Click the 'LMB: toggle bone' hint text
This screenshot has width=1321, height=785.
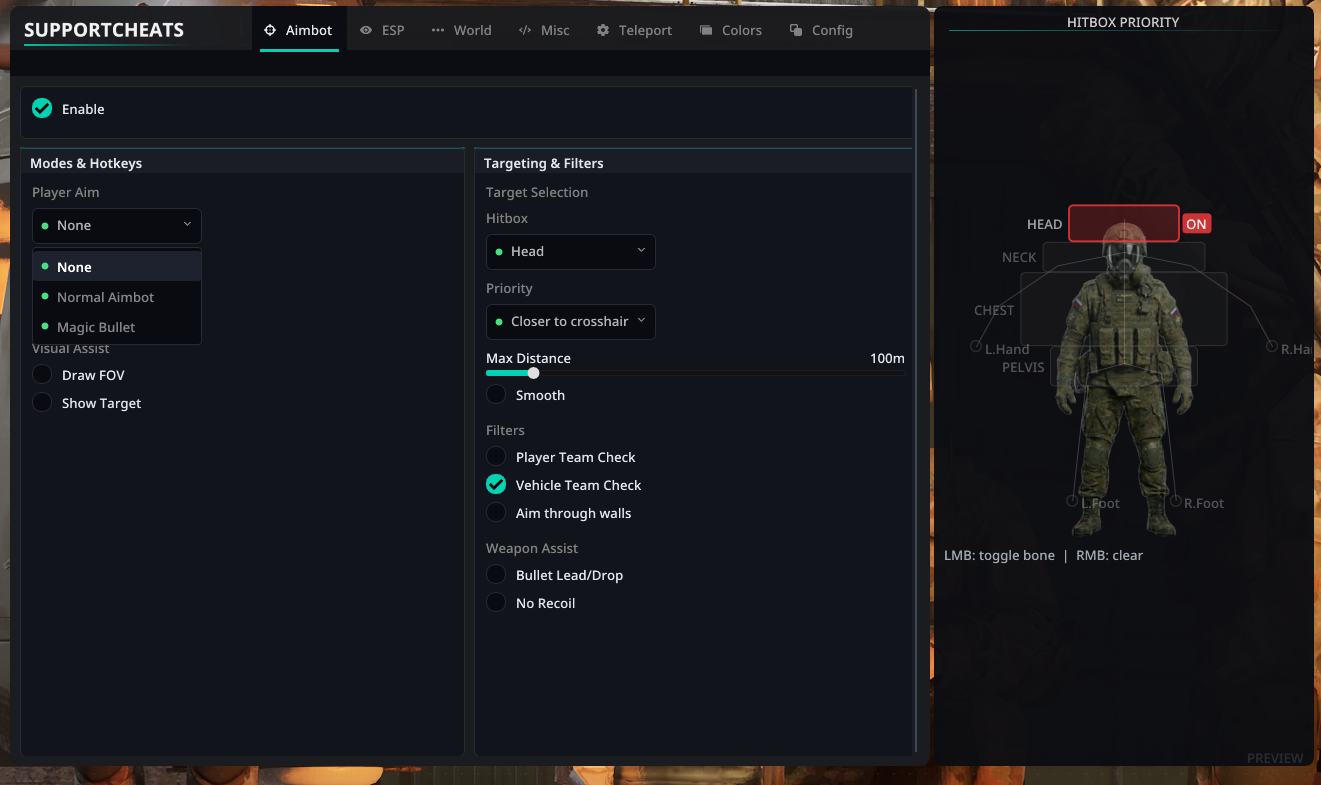[x=999, y=555]
